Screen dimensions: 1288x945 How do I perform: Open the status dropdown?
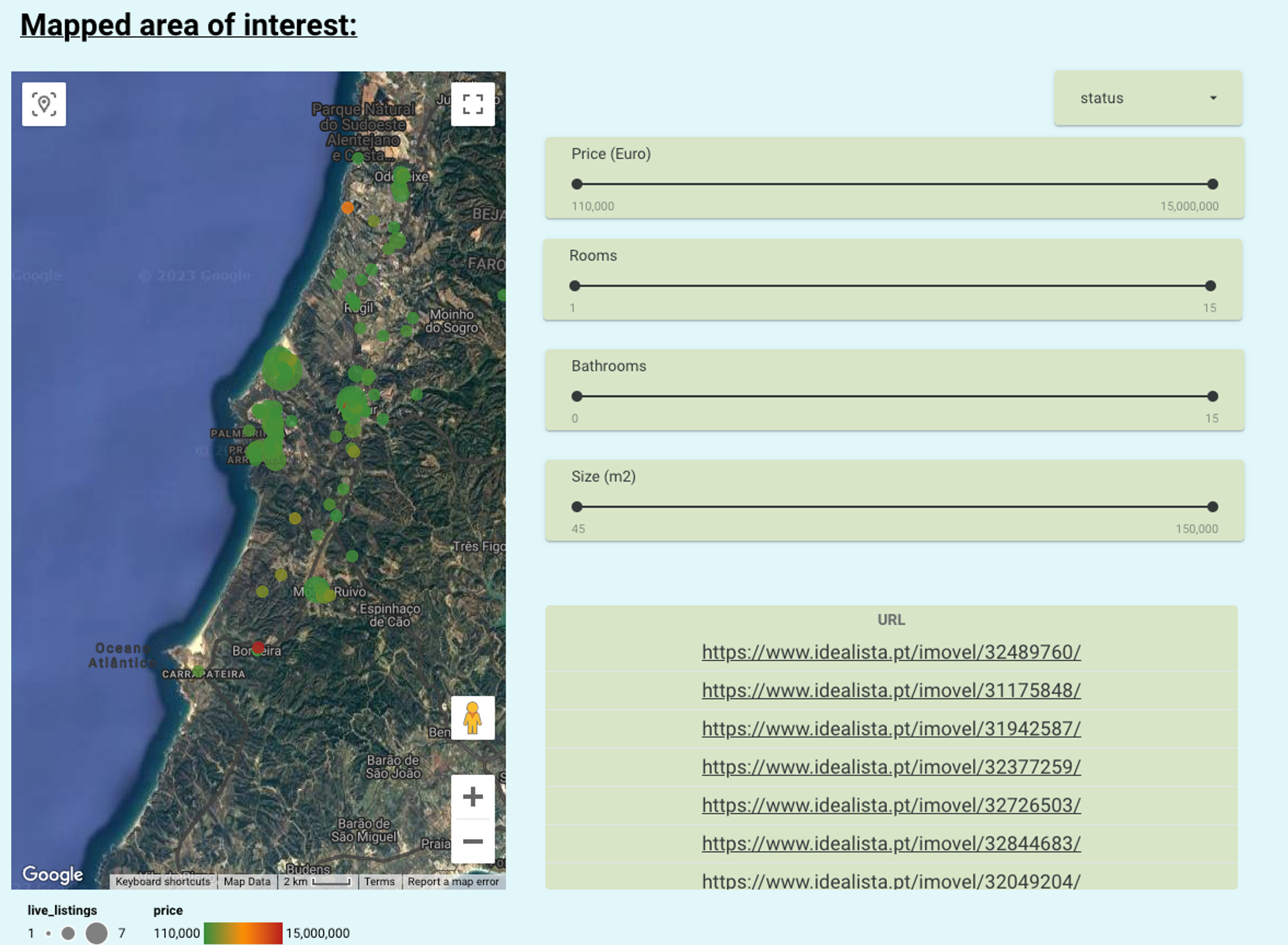tap(1148, 98)
